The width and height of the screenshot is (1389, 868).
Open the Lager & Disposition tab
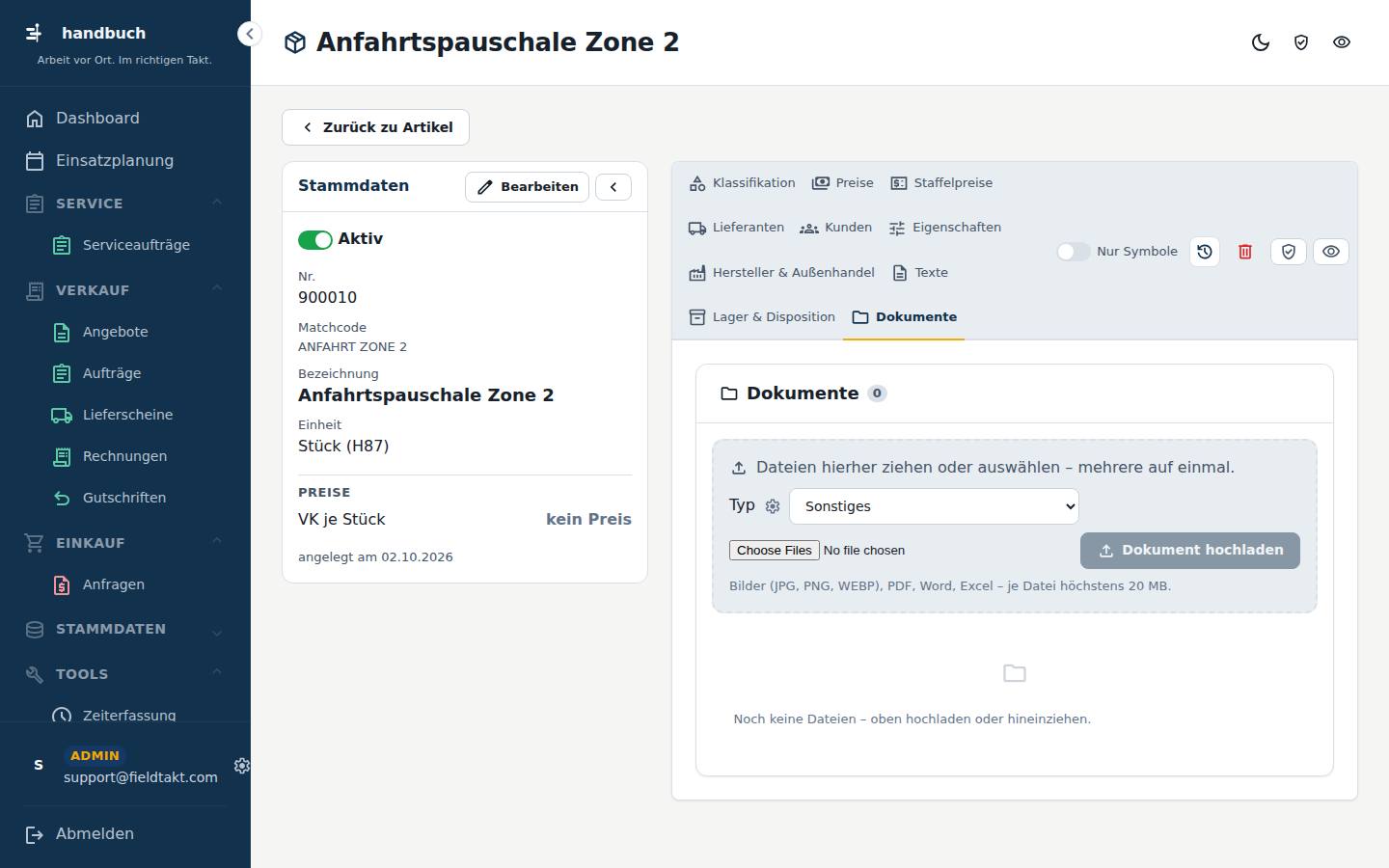(762, 317)
